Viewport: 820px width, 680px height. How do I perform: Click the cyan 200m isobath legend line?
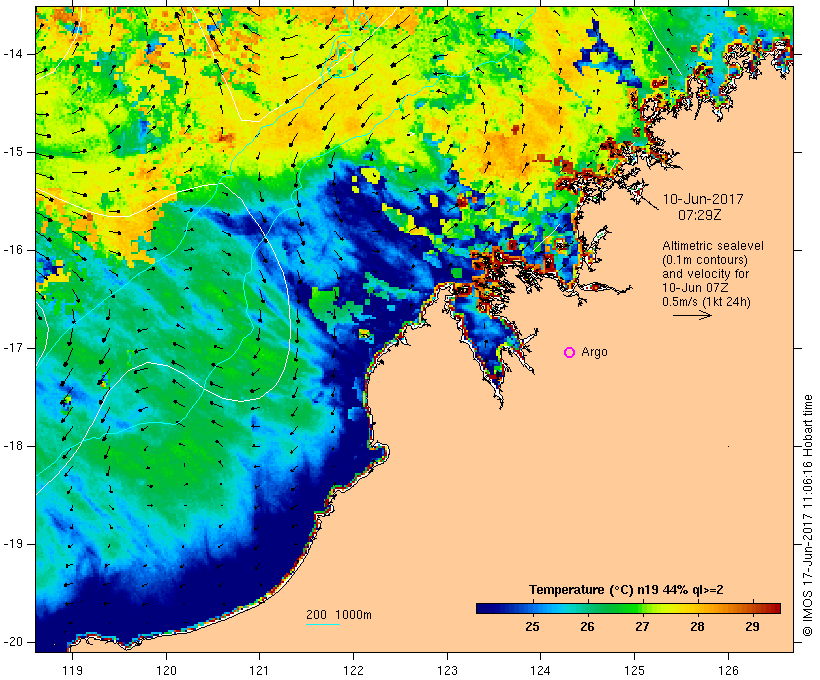pos(323,624)
